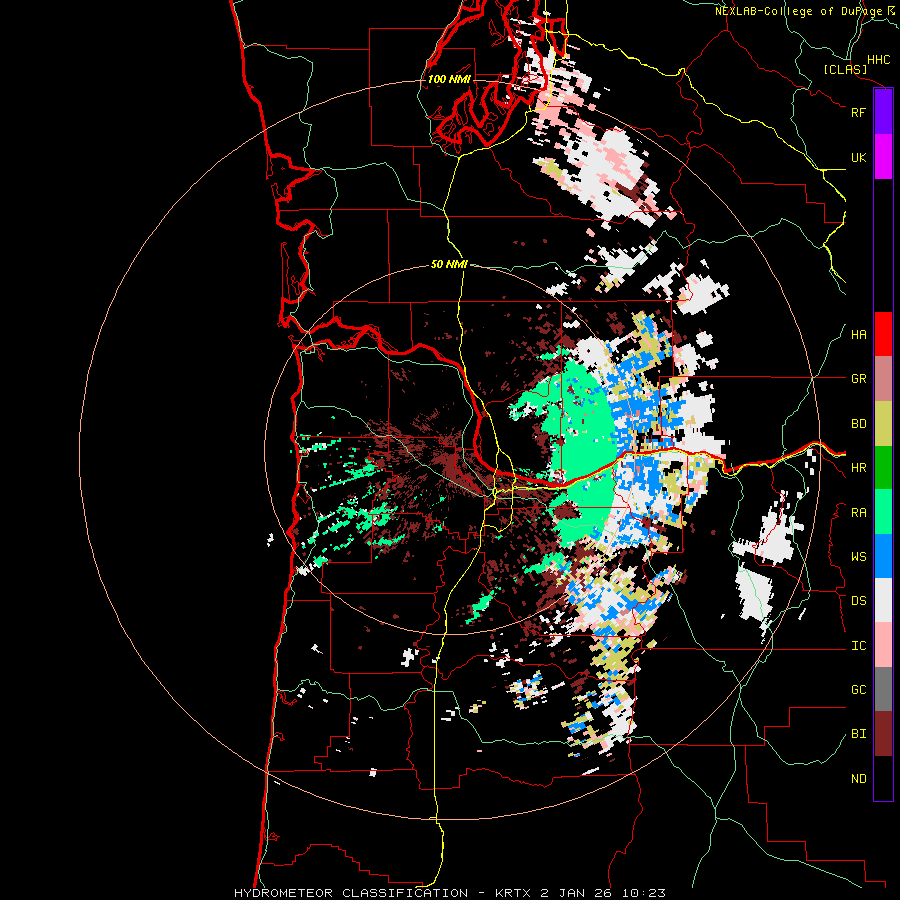This screenshot has width=900, height=900.
Task: Click the KRTX radar site identifier
Action: 514,893
